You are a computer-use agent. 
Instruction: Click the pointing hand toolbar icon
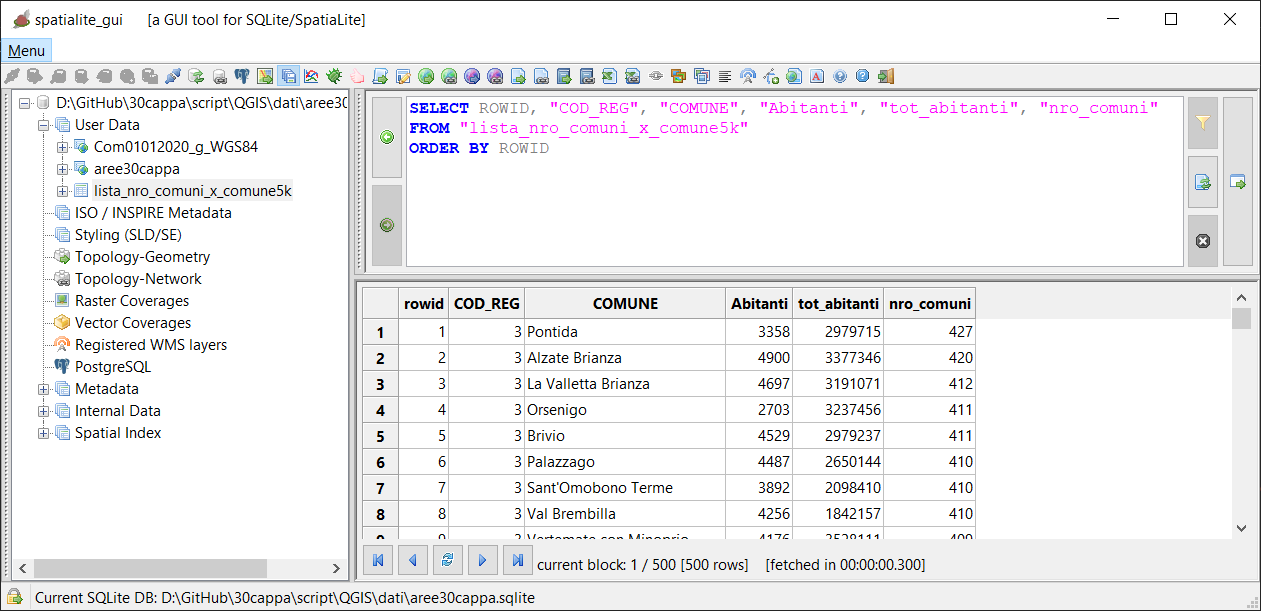point(356,75)
